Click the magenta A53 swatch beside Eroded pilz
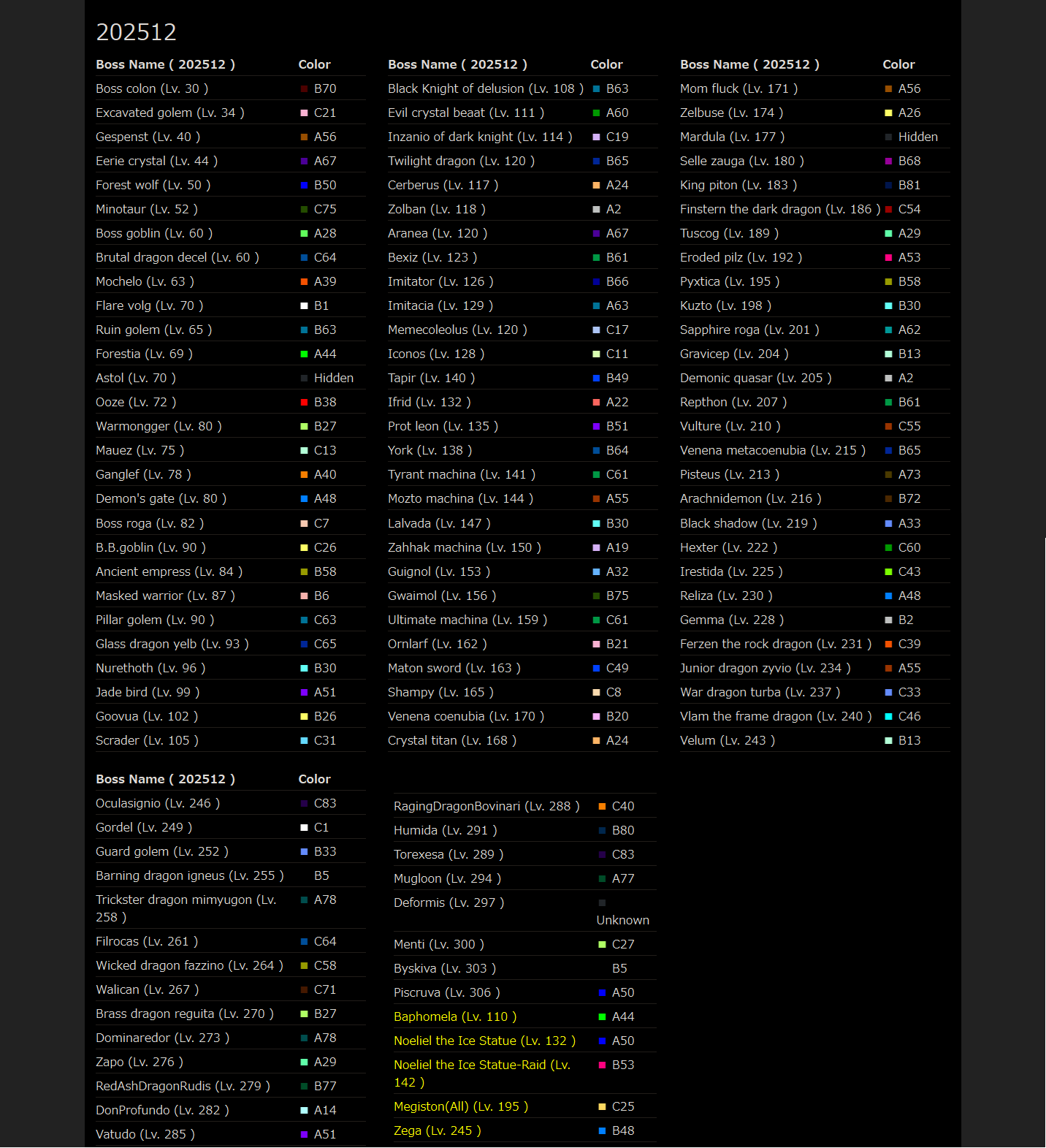Viewport: 1046px width, 1148px height. click(888, 258)
